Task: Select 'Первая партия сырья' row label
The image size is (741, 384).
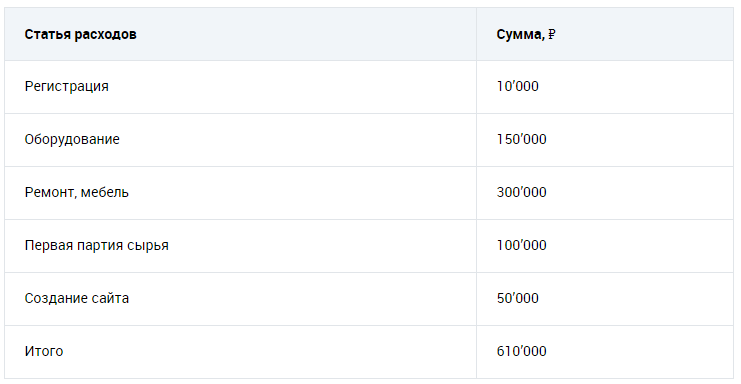Action: (96, 246)
